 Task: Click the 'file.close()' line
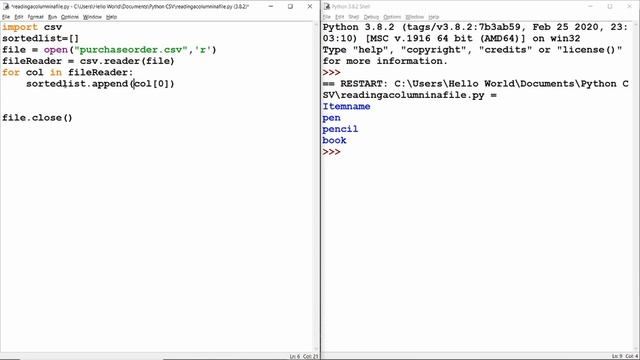pyautogui.click(x=37, y=118)
